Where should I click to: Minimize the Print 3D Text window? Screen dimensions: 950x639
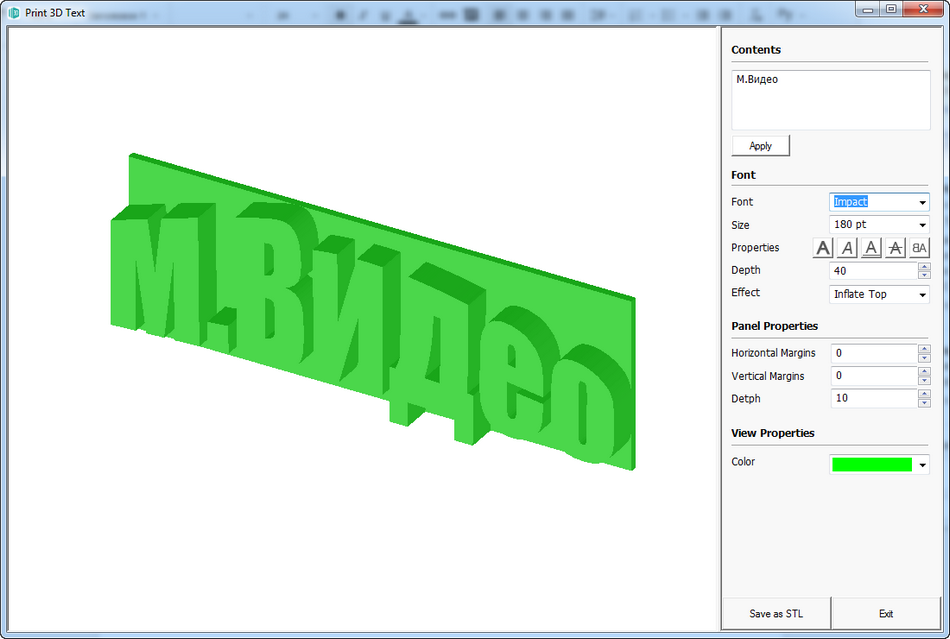868,9
